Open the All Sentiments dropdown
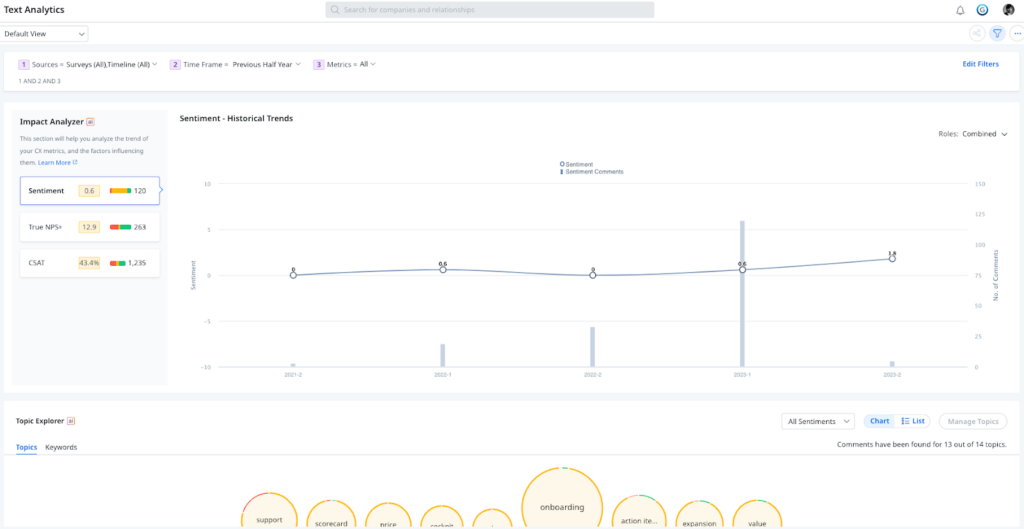Screen dimensions: 1024x529 (818, 421)
